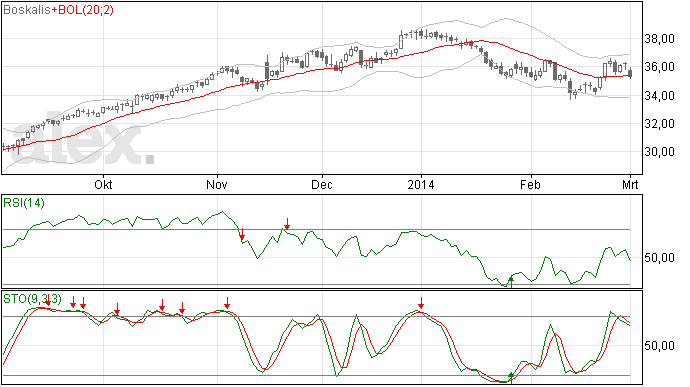Click the 30,00 price axis value
690x387 pixels.
(x=659, y=152)
